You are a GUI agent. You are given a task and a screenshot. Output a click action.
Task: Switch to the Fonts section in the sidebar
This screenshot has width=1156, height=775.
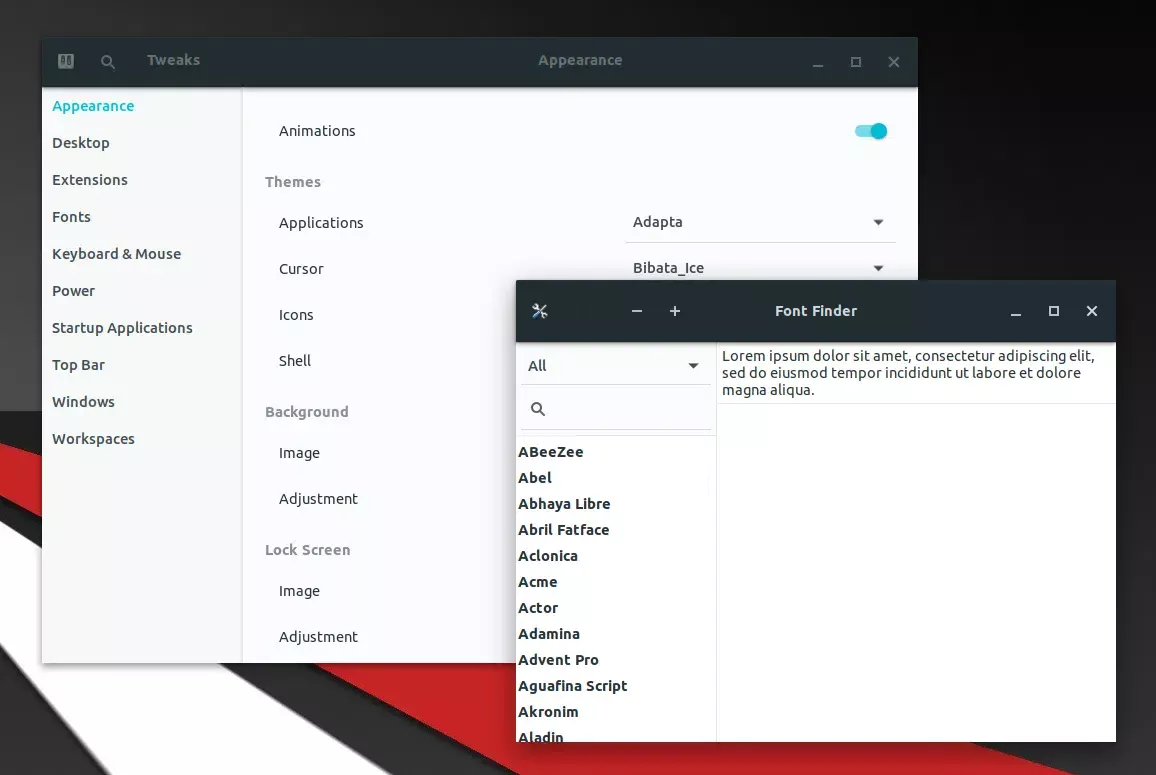pyautogui.click(x=72, y=217)
